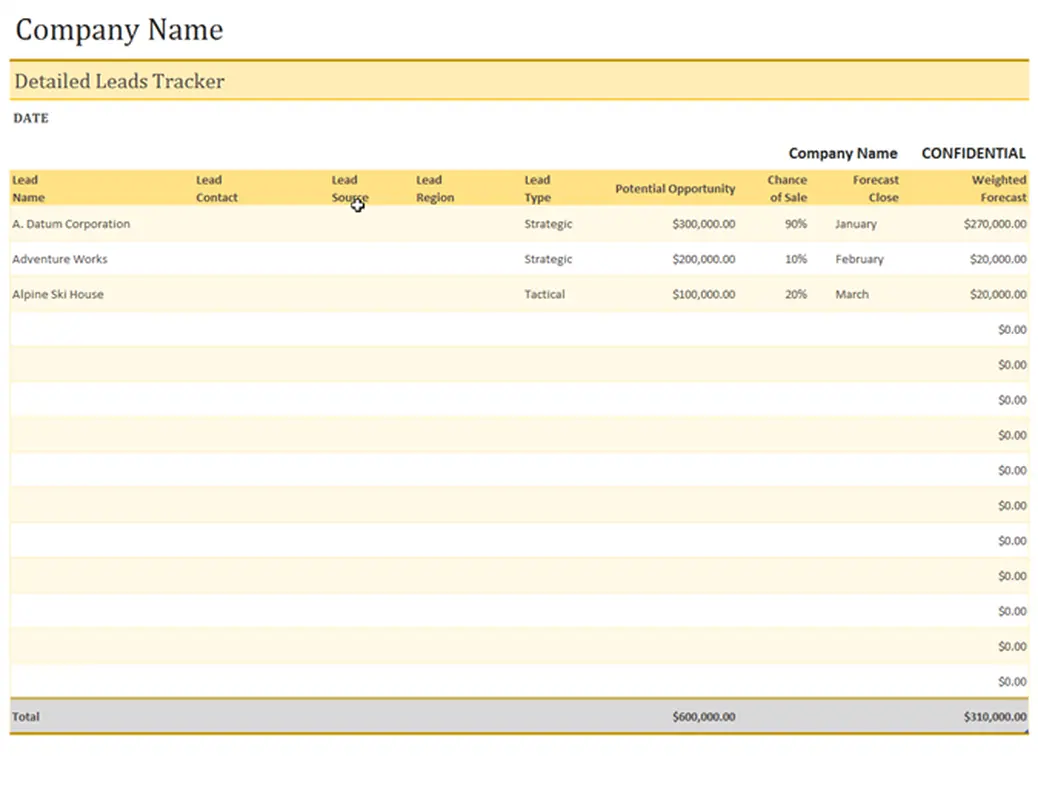Select the Total row label
Image resolution: width=1038 pixels, height=800 pixels.
26,716
